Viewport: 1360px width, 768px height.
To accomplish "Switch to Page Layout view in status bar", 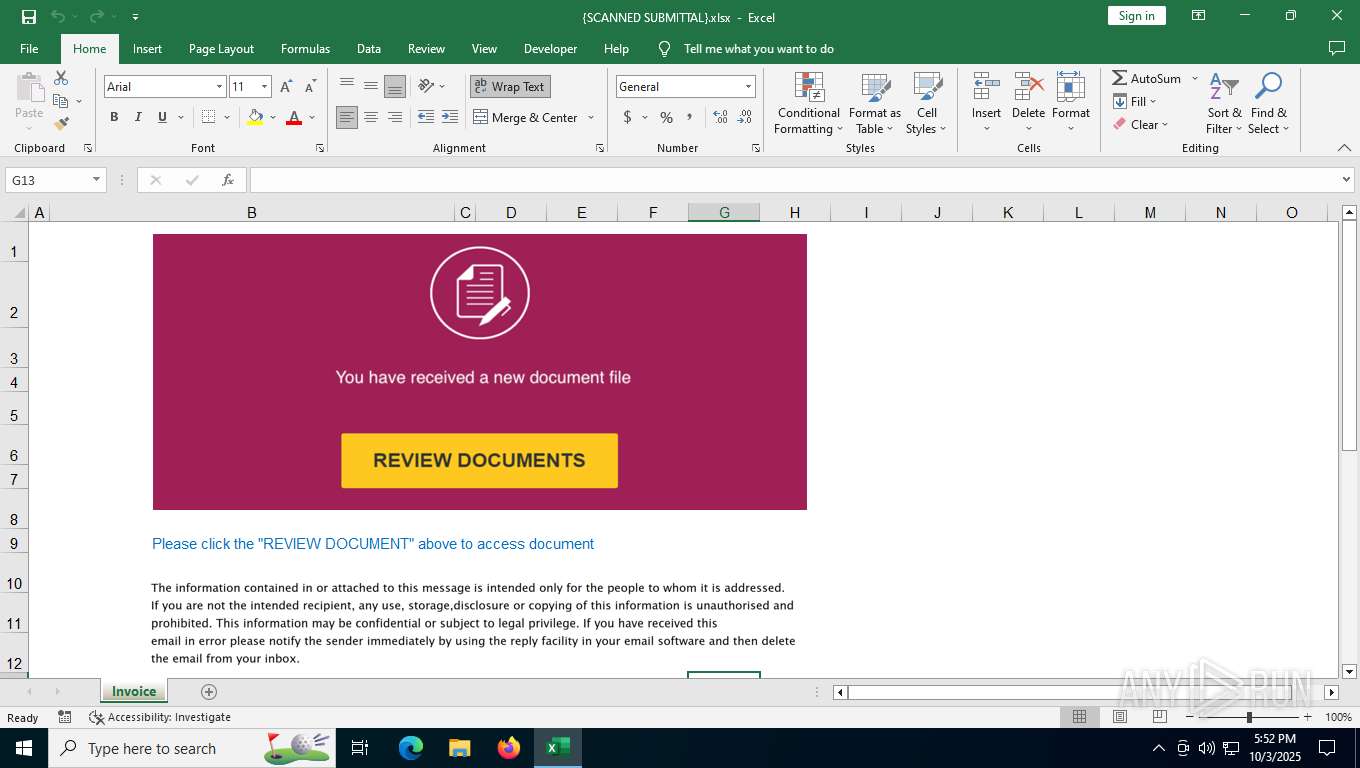I will (x=1120, y=717).
